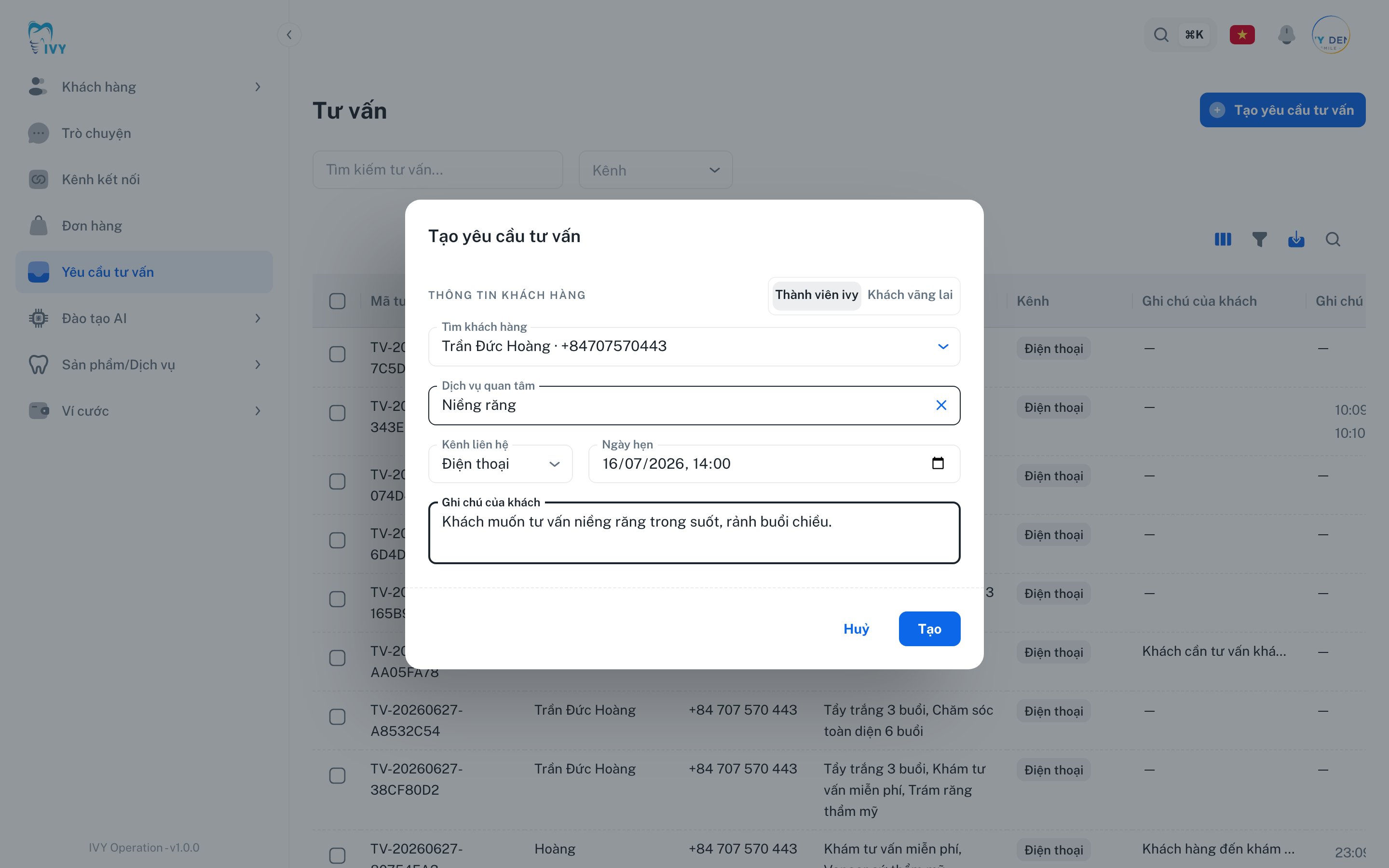Click Khách hàng sidebar person icon
Image resolution: width=1389 pixels, height=868 pixels.
38,87
